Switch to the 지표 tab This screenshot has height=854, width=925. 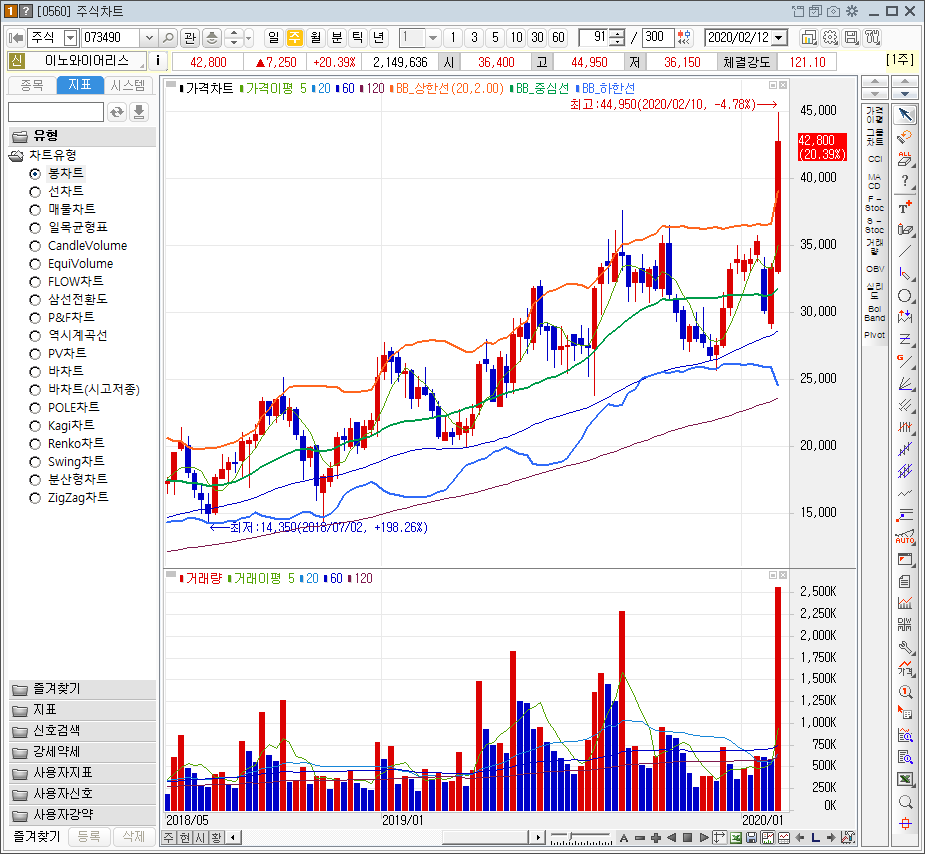(80, 85)
